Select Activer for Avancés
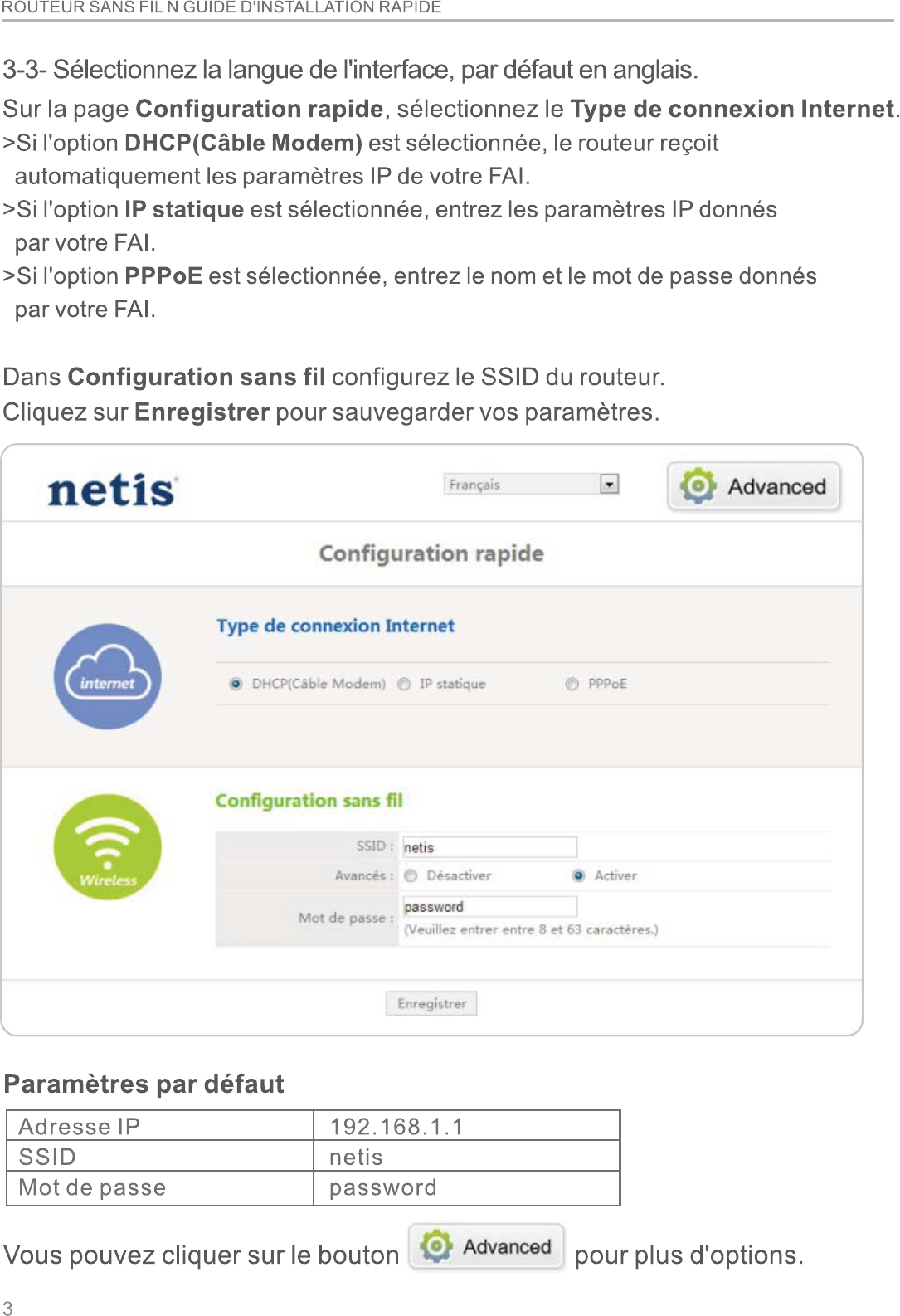 tap(579, 876)
